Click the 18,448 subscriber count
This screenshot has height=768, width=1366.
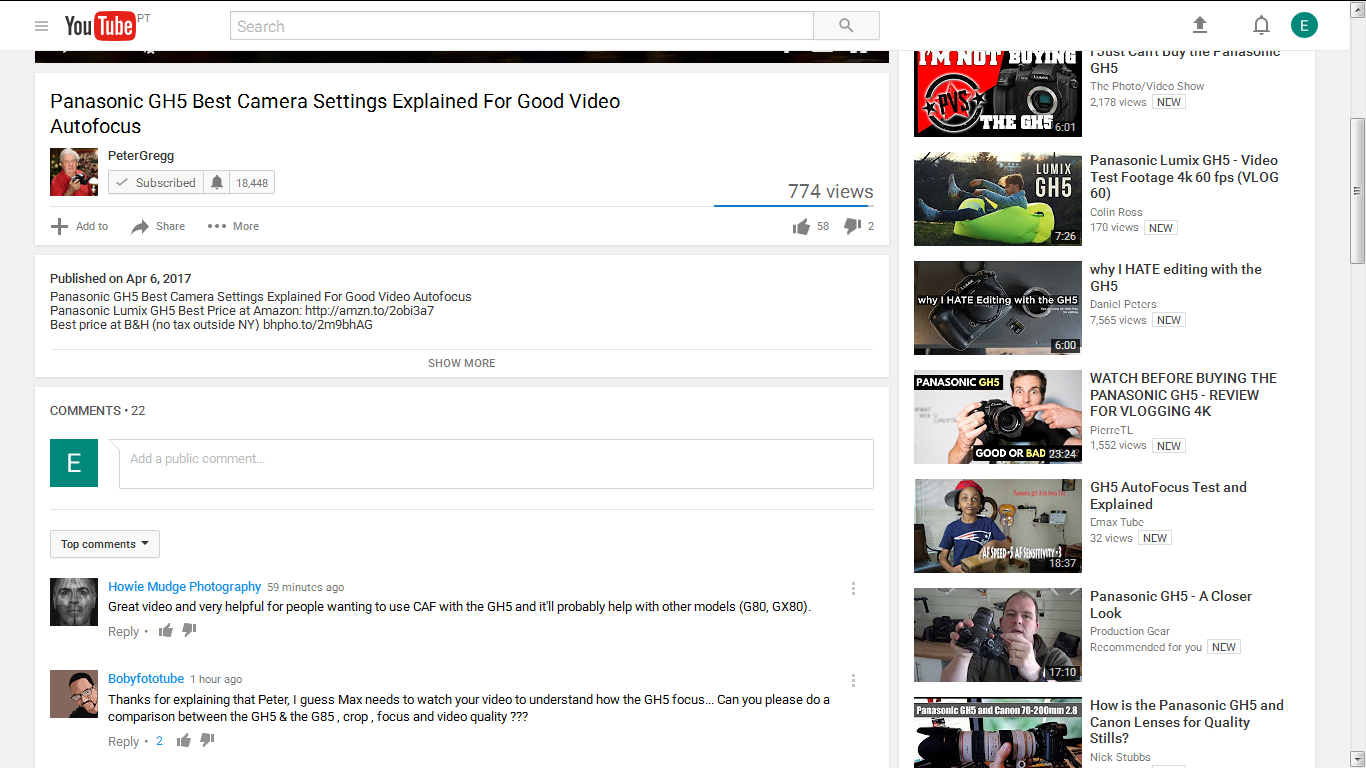click(252, 183)
